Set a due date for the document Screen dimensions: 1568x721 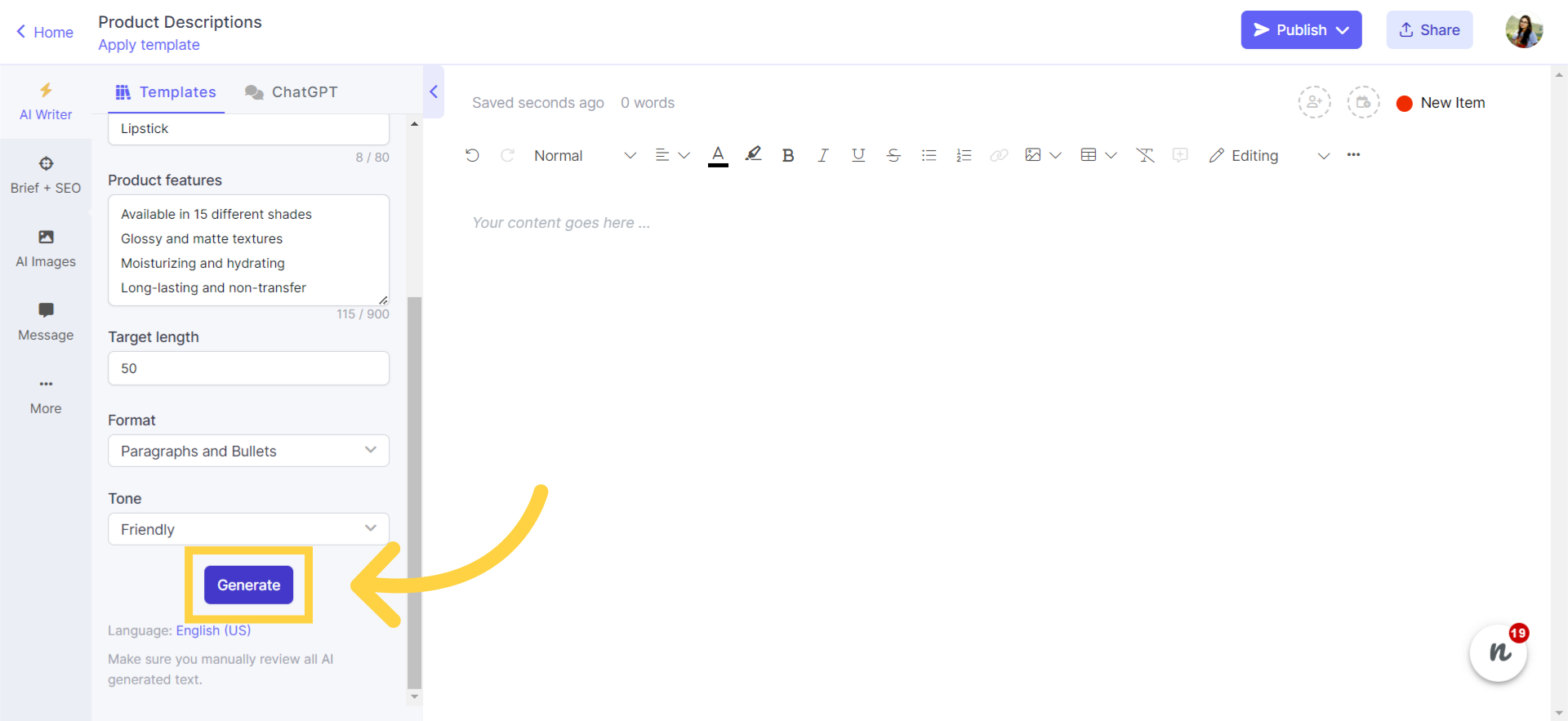coord(1363,103)
